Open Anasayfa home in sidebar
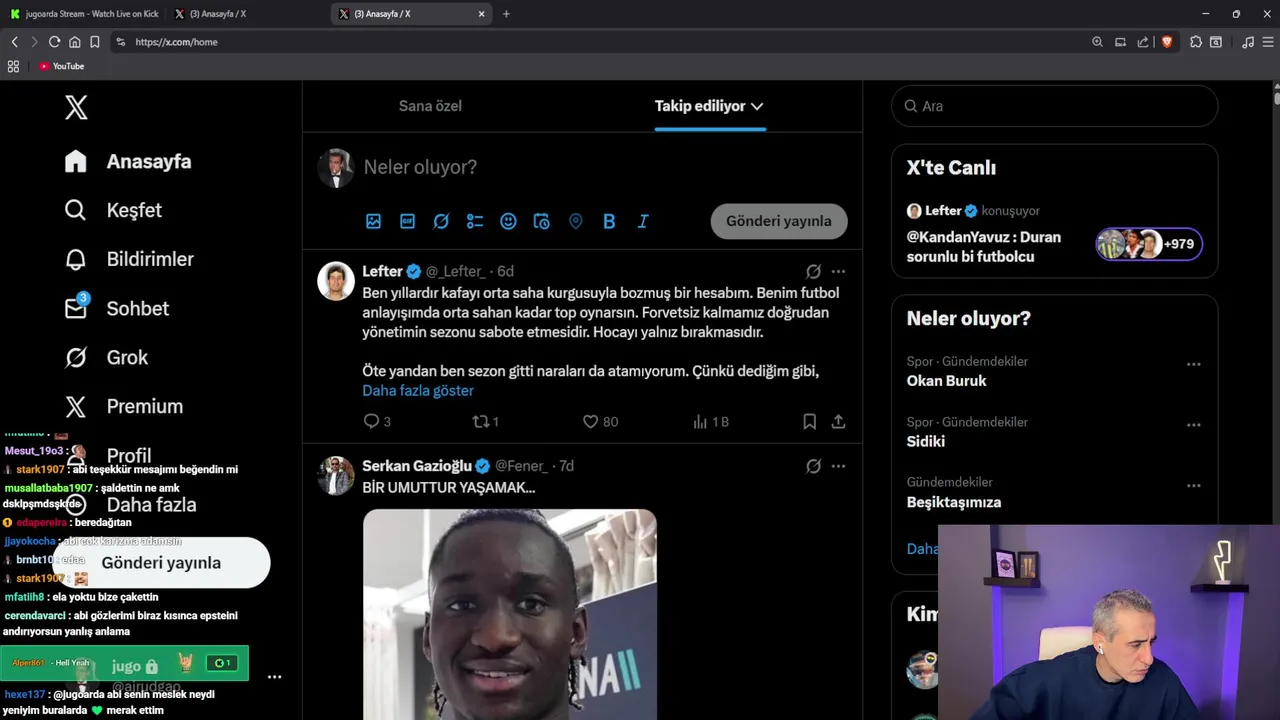 [x=127, y=161]
